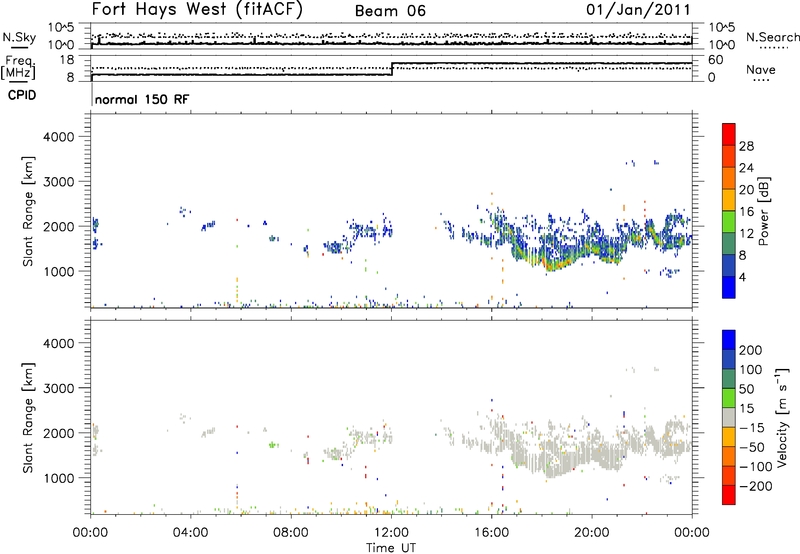Click the velocity panel 'Slant Range [km]' label
This screenshot has height=554, width=800.
coord(28,417)
